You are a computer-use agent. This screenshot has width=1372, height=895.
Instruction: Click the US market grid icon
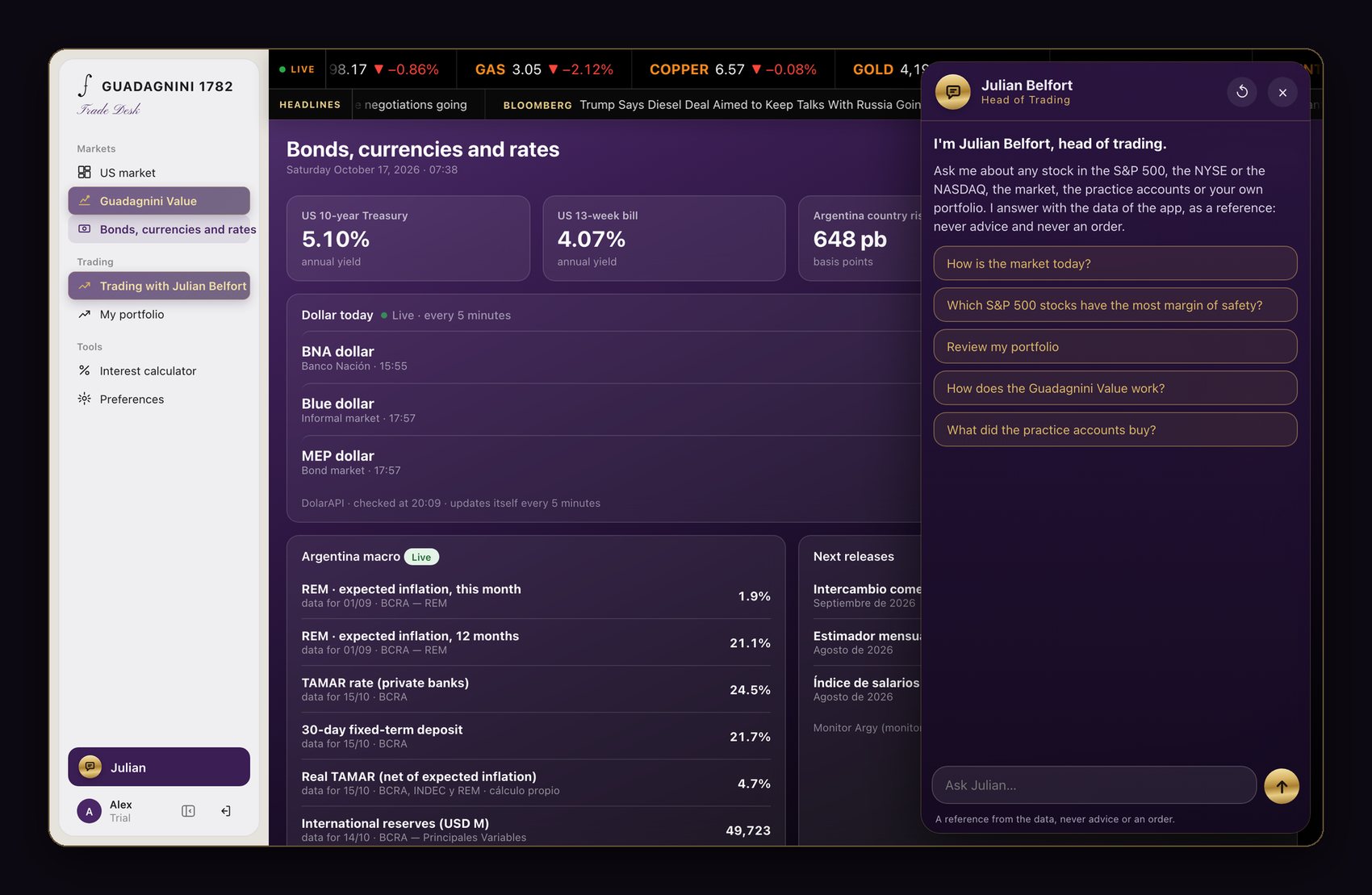[84, 172]
